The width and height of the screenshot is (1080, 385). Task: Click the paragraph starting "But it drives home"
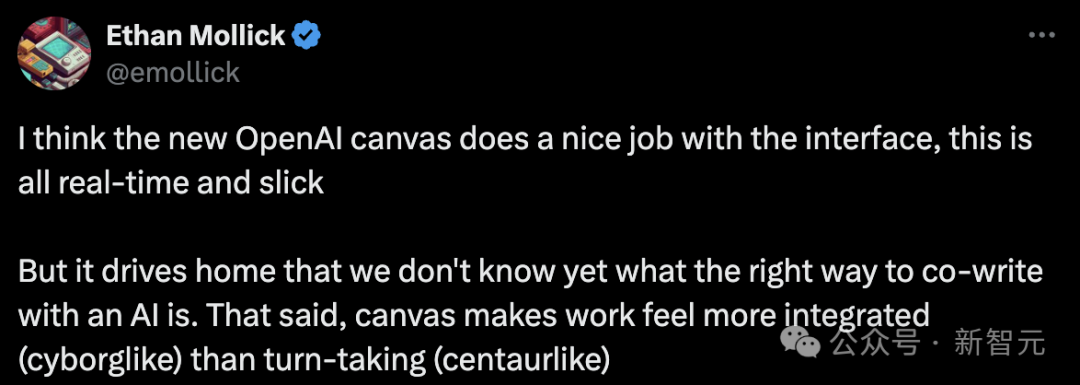530,315
